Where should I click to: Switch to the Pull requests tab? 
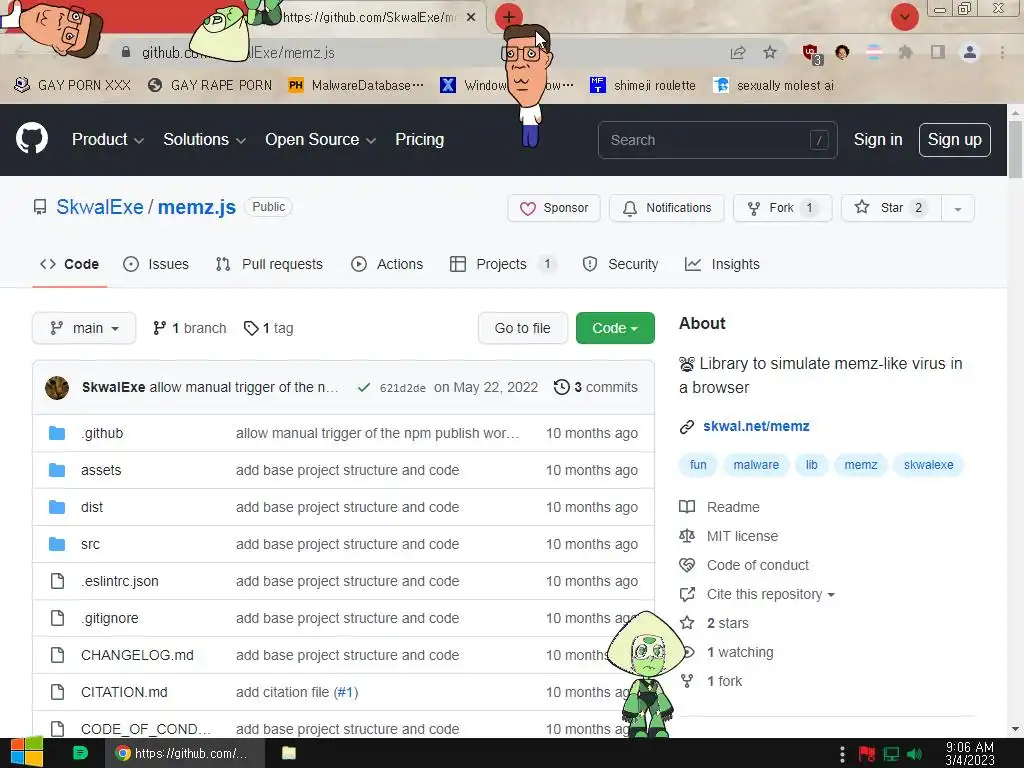(269, 264)
